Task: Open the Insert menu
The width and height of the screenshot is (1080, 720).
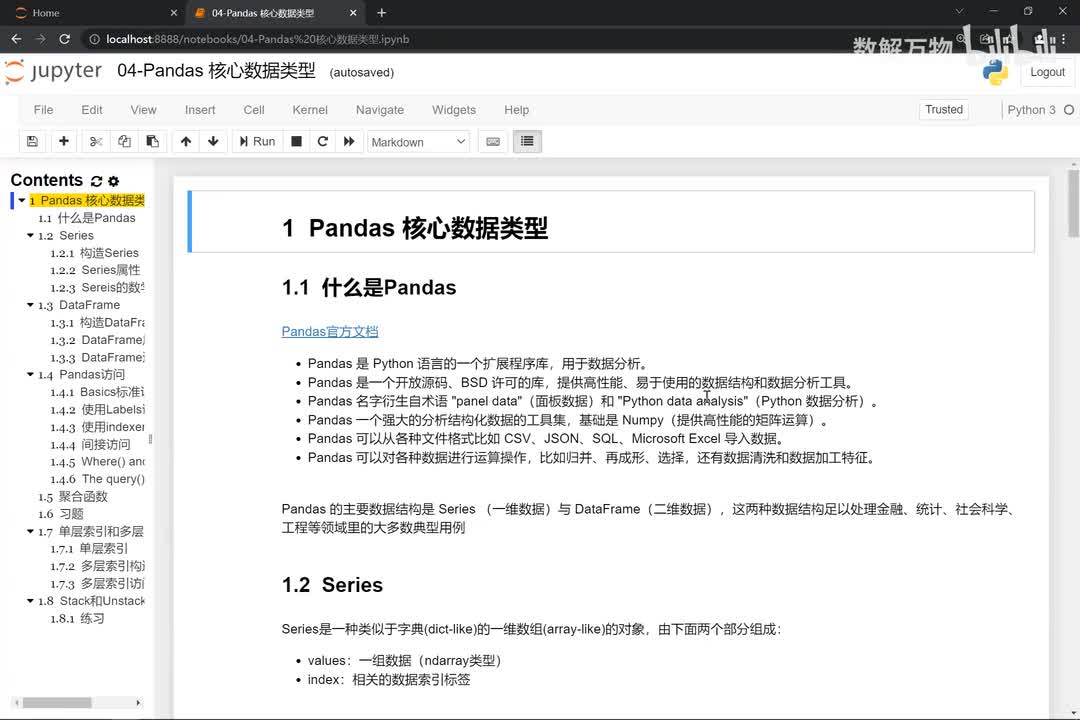Action: point(200,110)
